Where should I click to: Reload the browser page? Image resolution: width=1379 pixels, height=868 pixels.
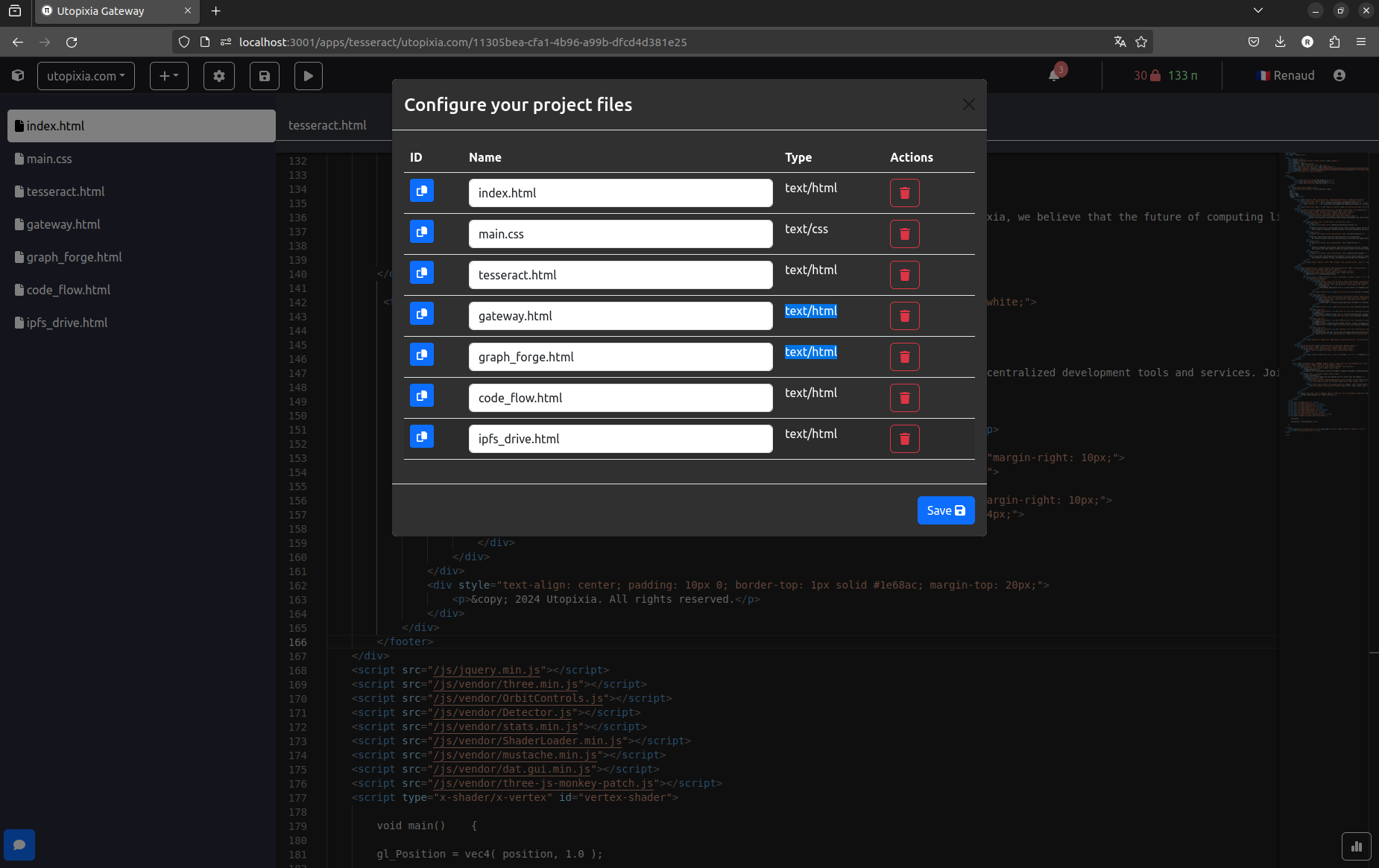point(72,42)
